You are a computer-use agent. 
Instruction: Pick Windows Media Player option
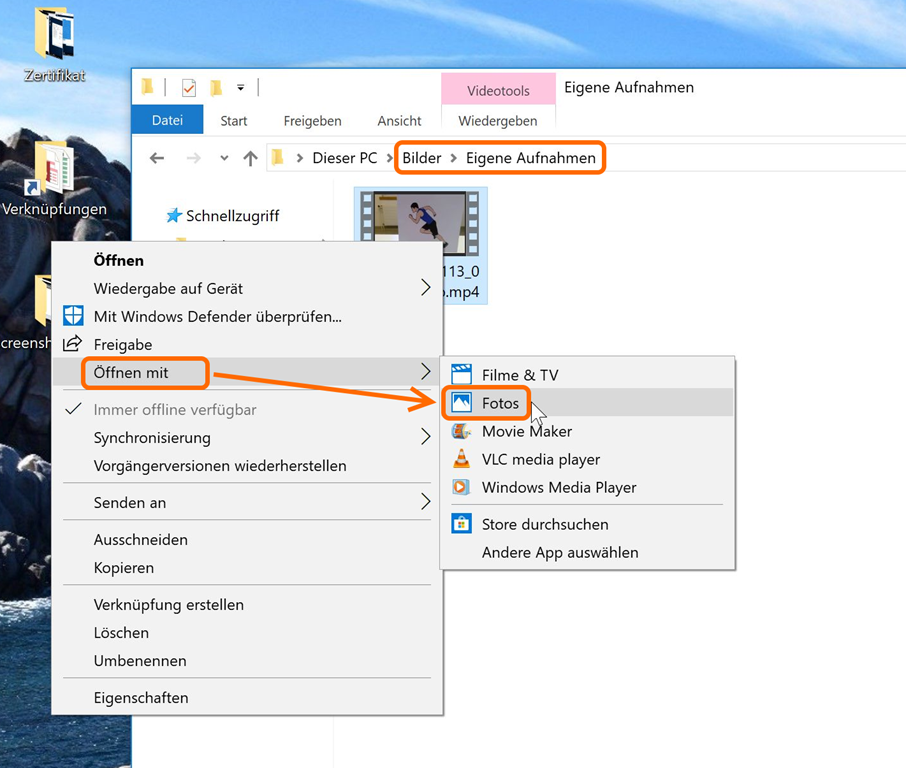coord(558,487)
